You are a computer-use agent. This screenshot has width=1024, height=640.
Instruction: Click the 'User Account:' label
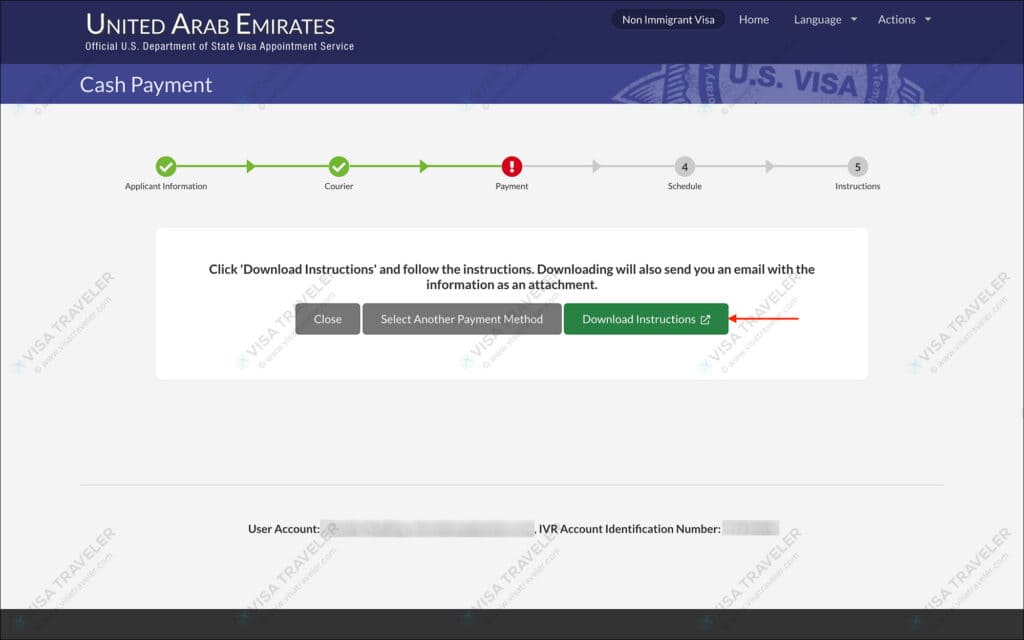point(284,529)
